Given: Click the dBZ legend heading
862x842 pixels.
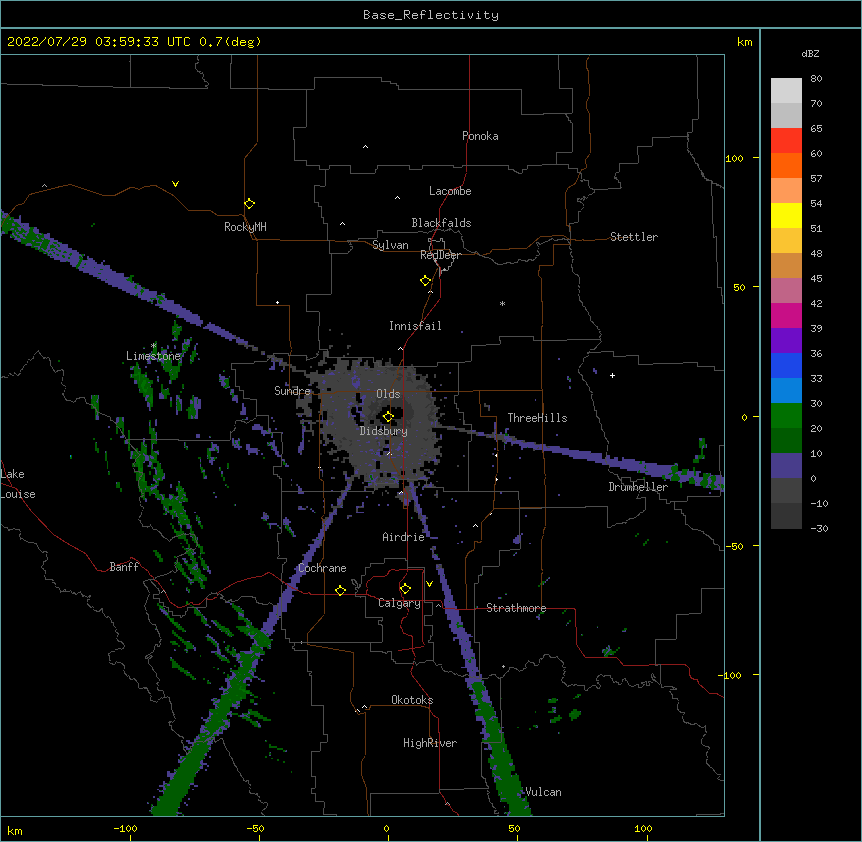Looking at the screenshot, I should click(810, 54).
